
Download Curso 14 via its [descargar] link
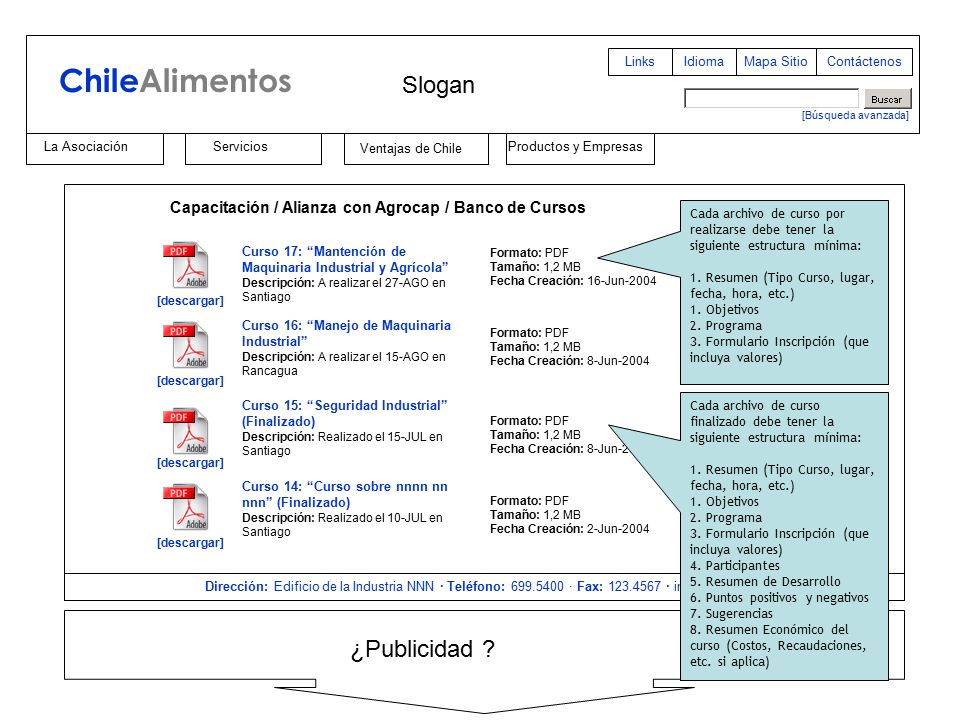tap(190, 543)
